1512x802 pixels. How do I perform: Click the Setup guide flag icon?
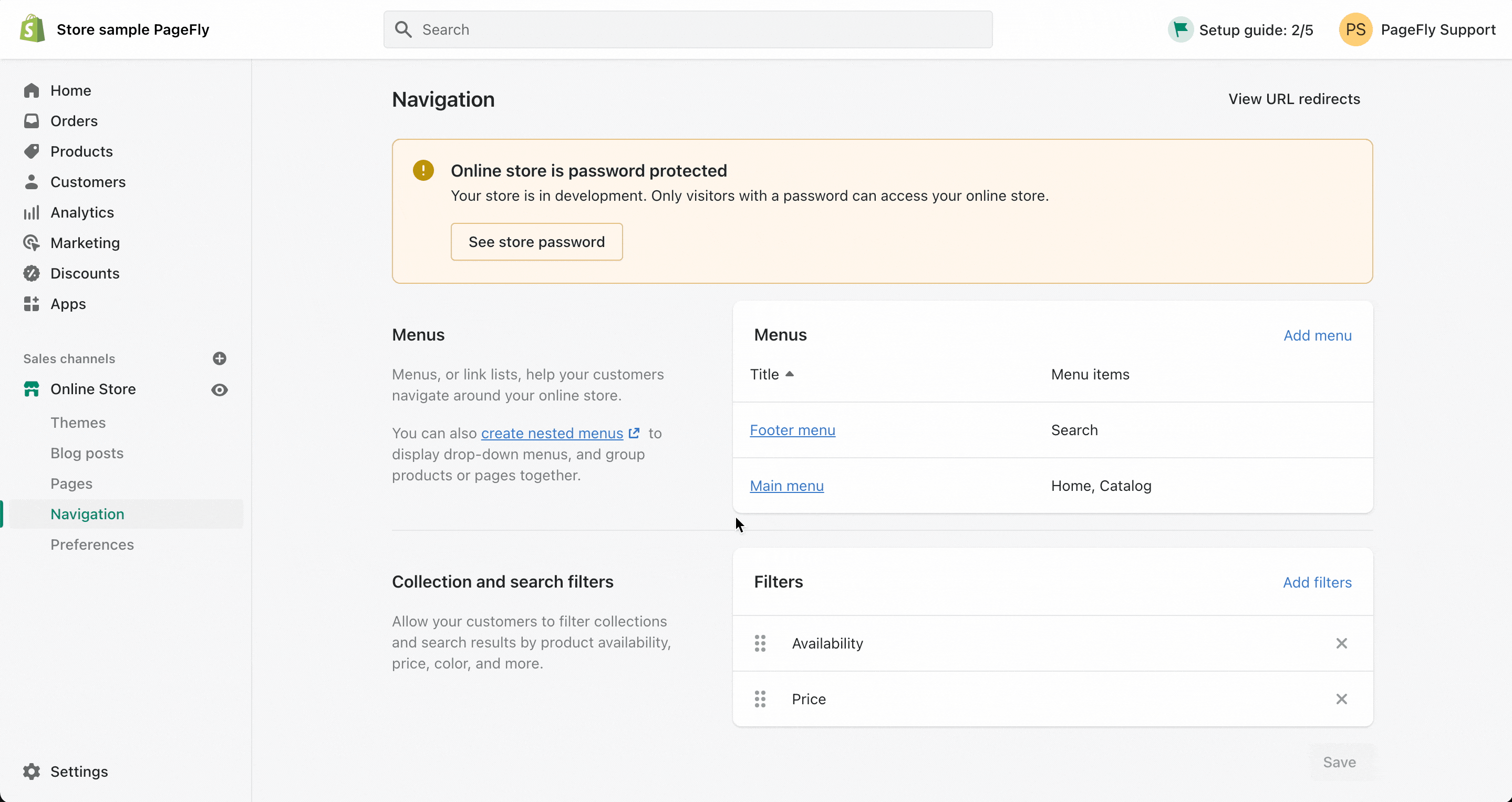1181,29
